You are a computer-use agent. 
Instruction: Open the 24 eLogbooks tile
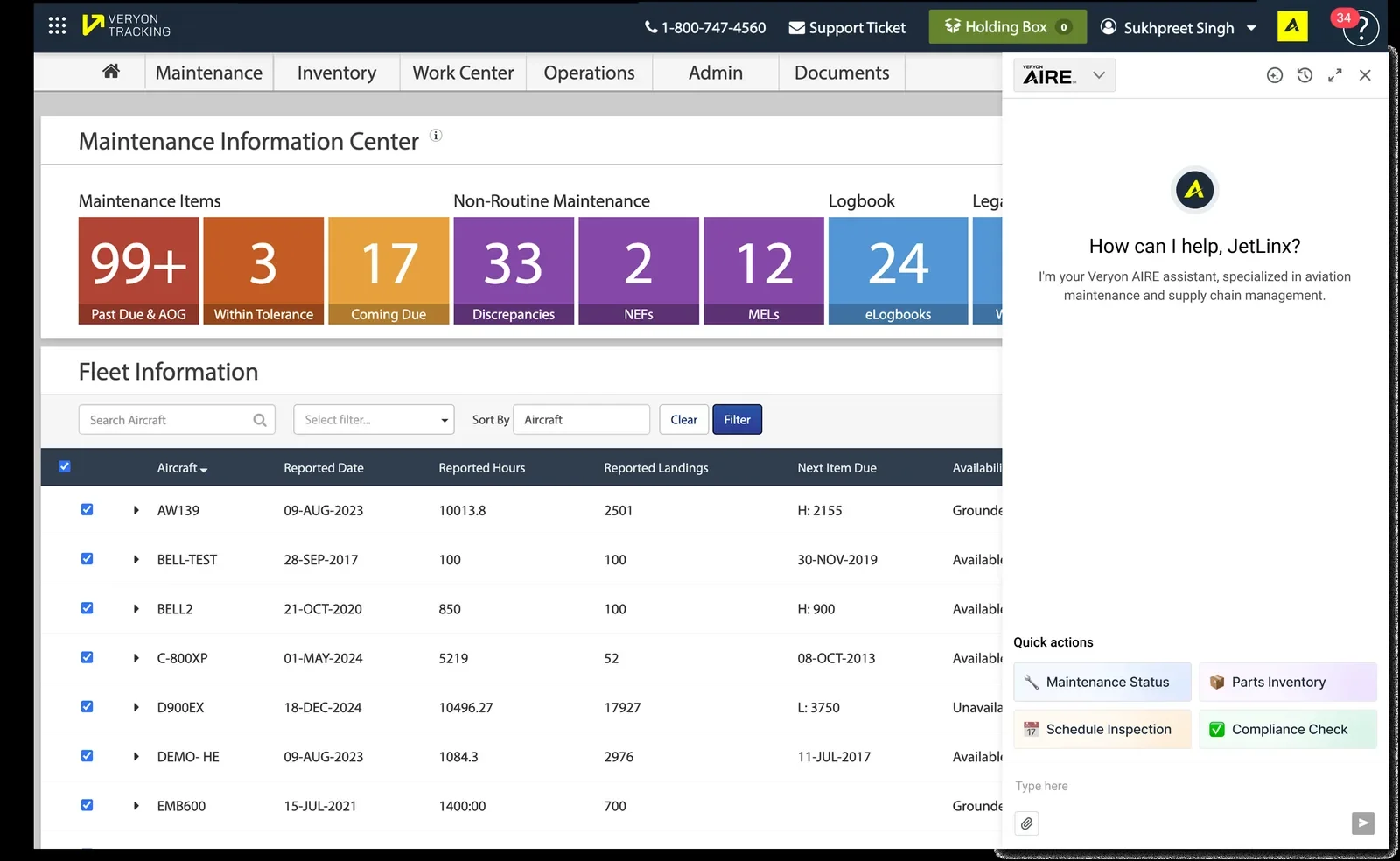click(x=898, y=270)
